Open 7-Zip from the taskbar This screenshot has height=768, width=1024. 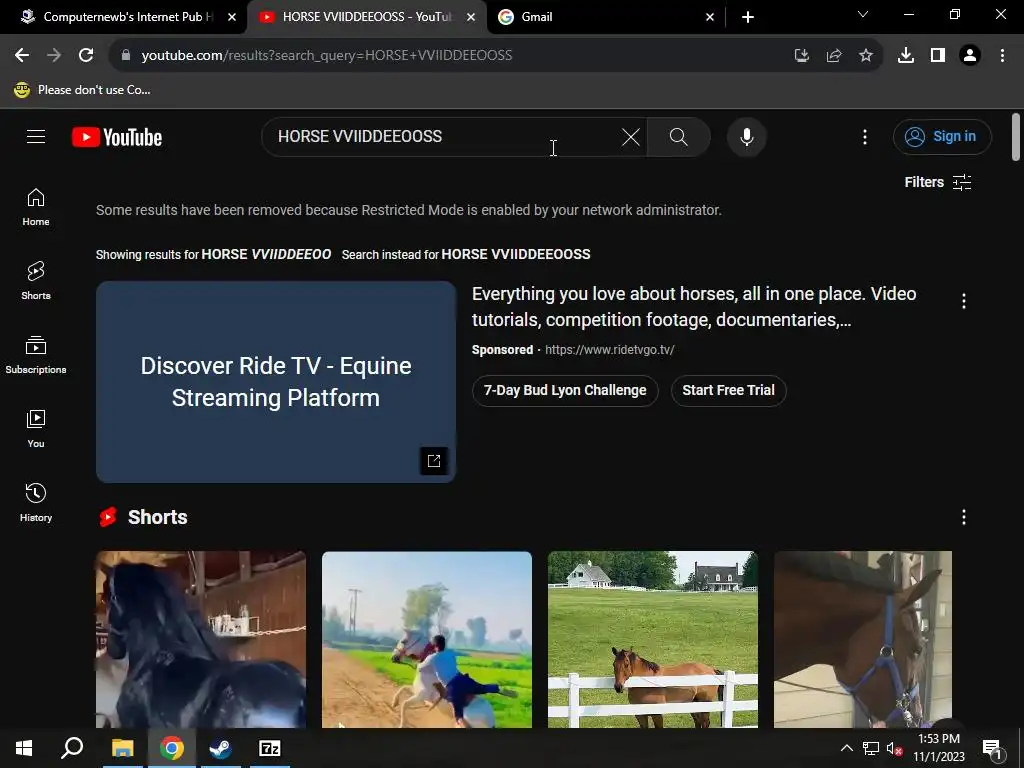pos(269,748)
